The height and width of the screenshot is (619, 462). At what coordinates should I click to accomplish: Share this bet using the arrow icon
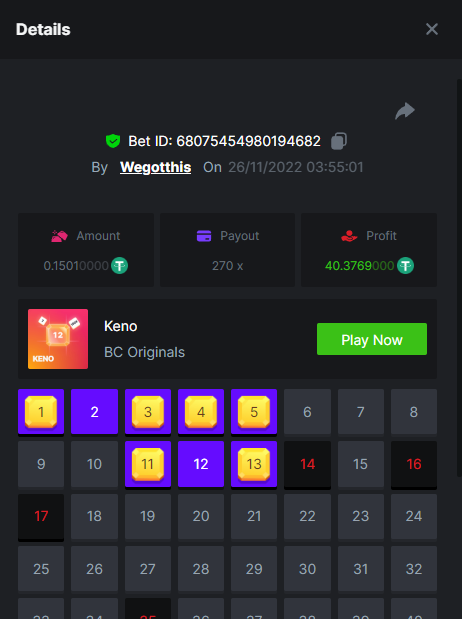click(x=405, y=111)
